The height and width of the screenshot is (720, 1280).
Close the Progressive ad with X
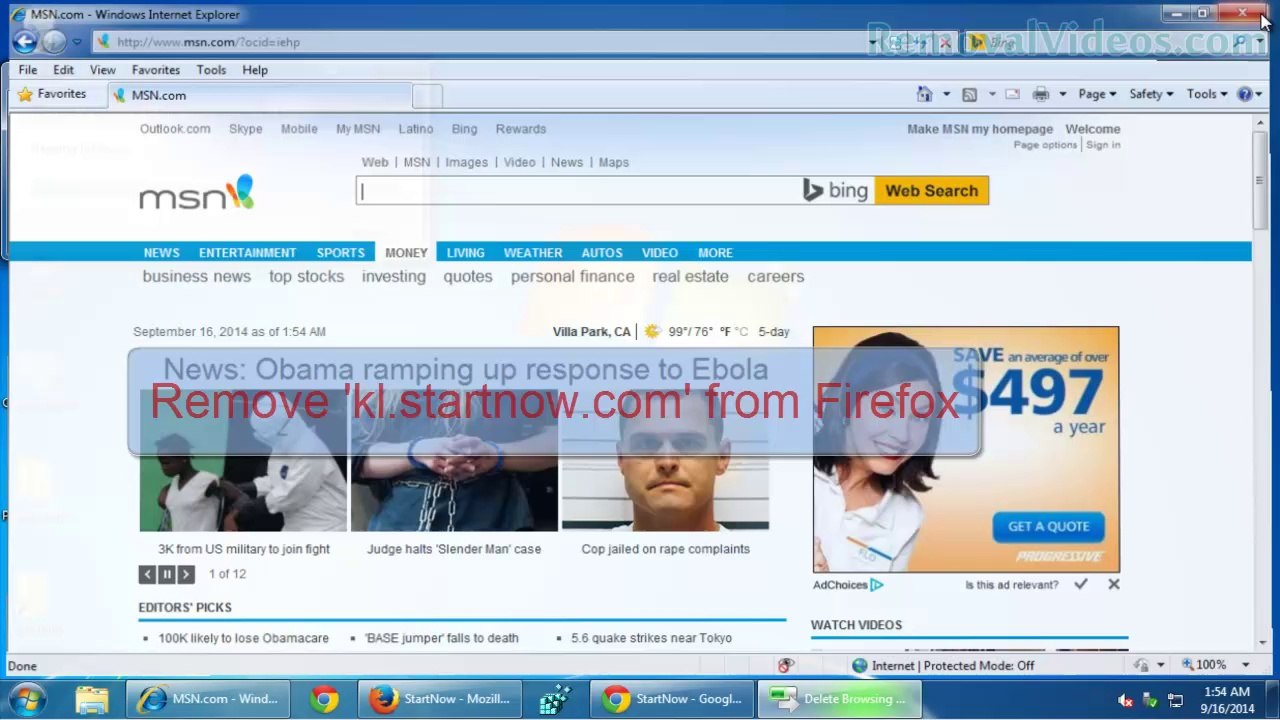pos(1113,584)
